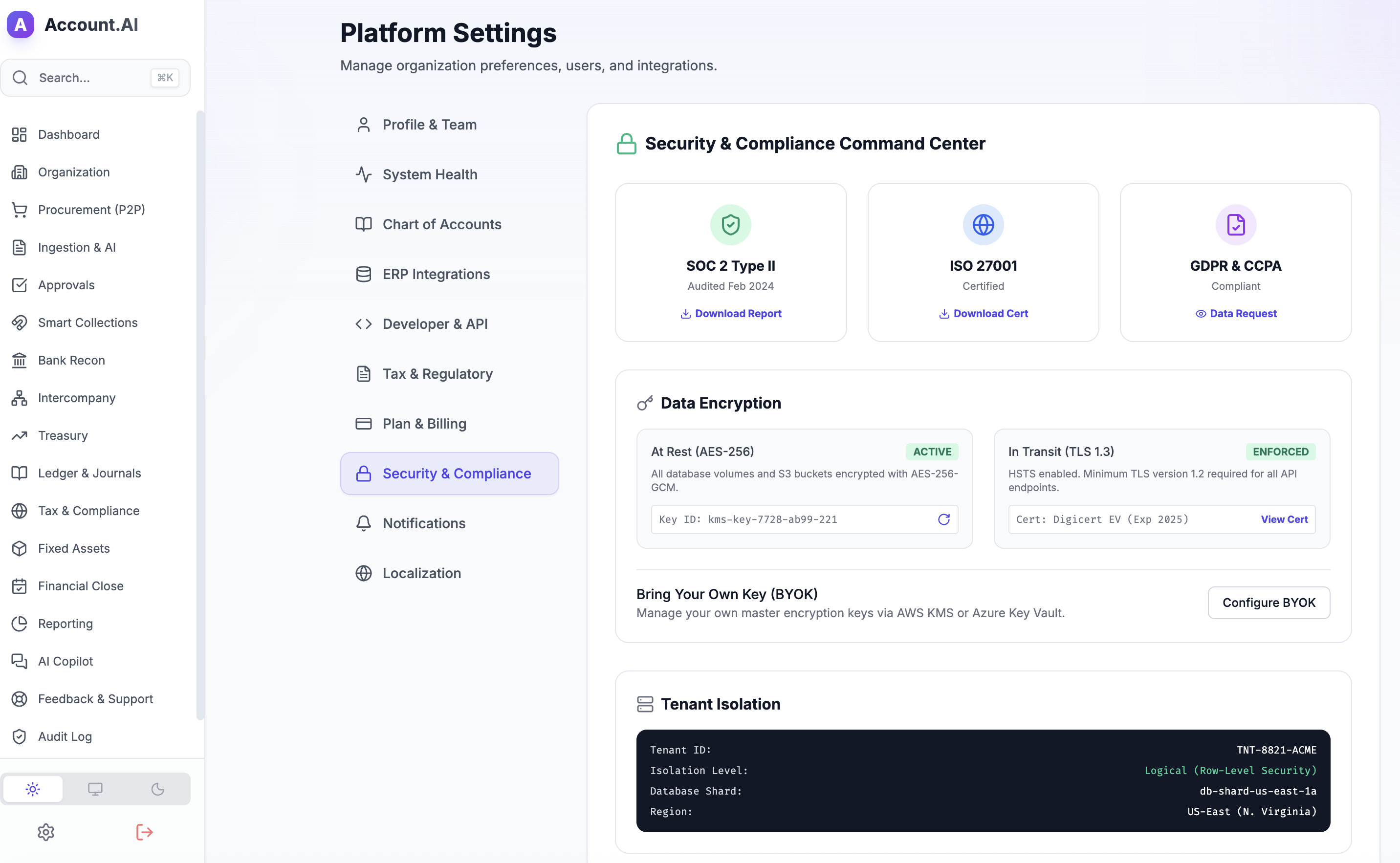Click the refresh icon beside Key ID

(x=943, y=519)
